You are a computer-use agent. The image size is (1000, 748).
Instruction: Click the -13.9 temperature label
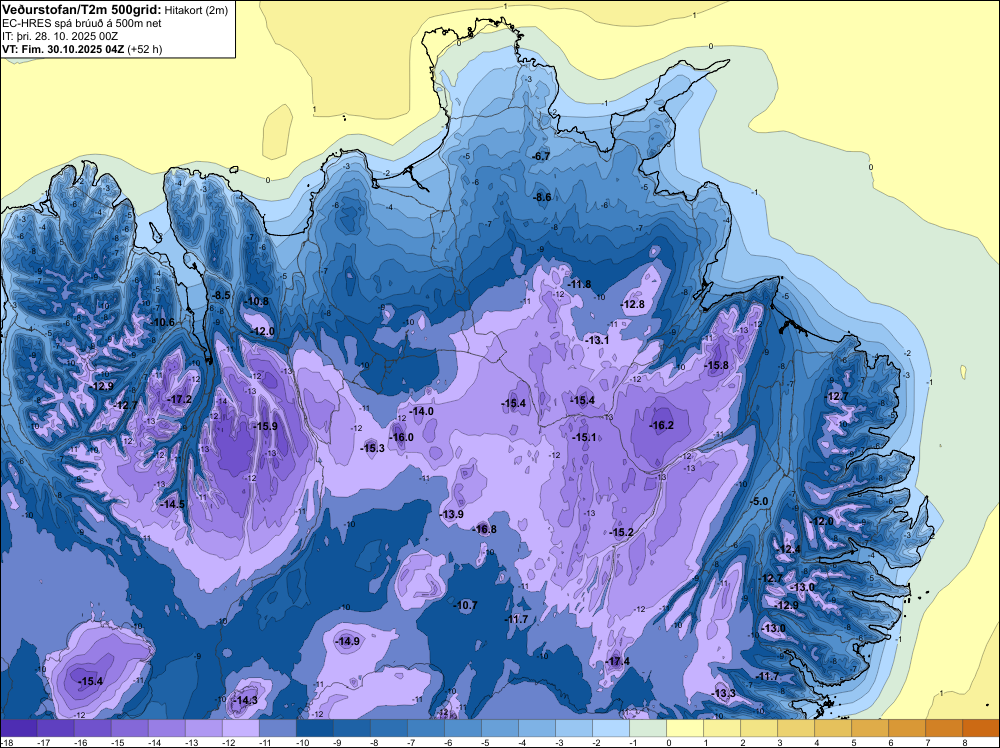[452, 514]
